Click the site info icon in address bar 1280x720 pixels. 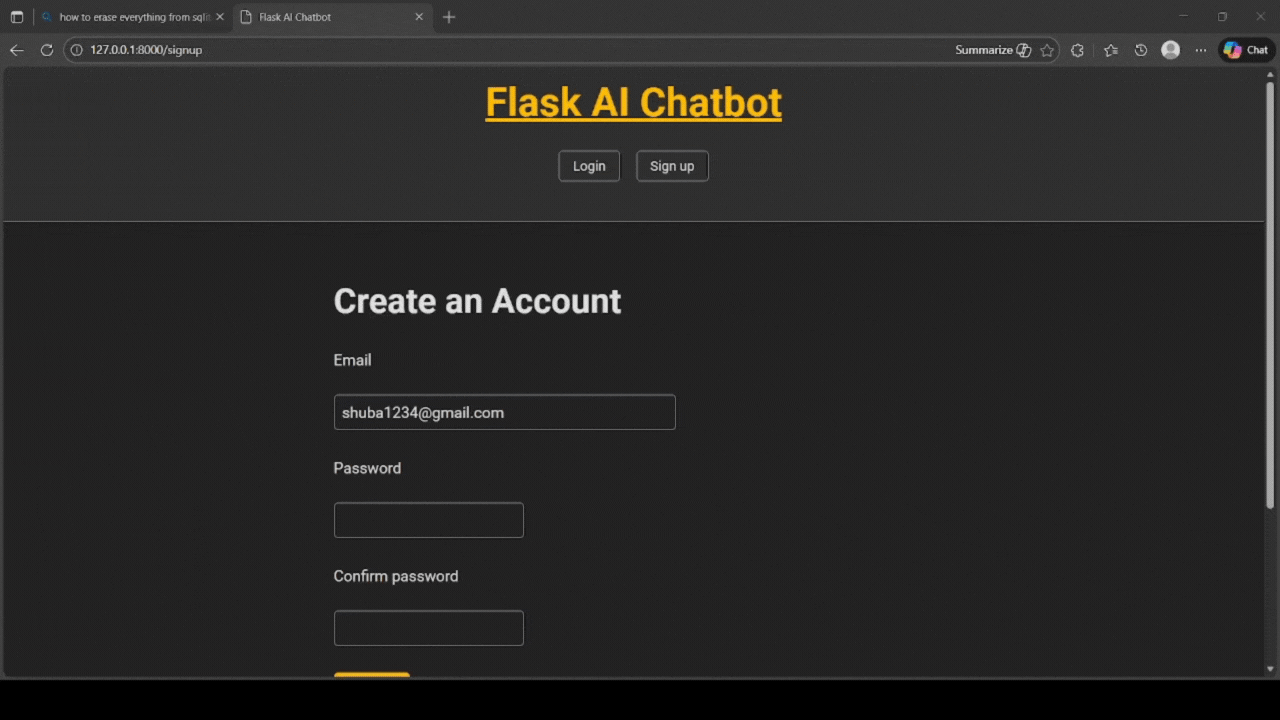click(x=76, y=49)
